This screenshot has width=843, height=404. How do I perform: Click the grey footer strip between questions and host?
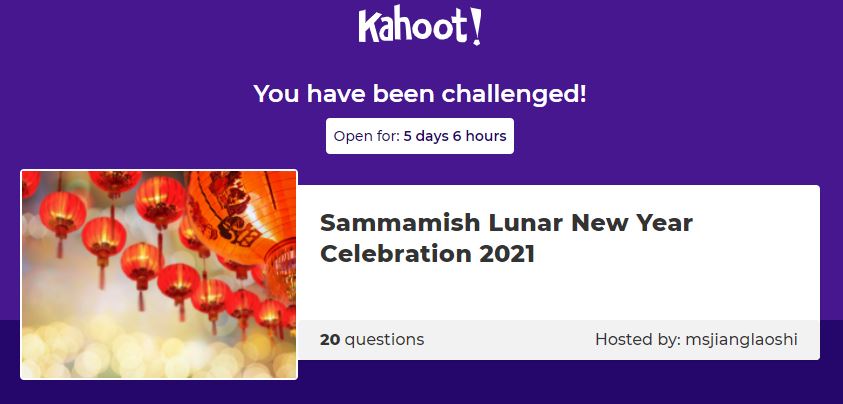click(x=508, y=340)
